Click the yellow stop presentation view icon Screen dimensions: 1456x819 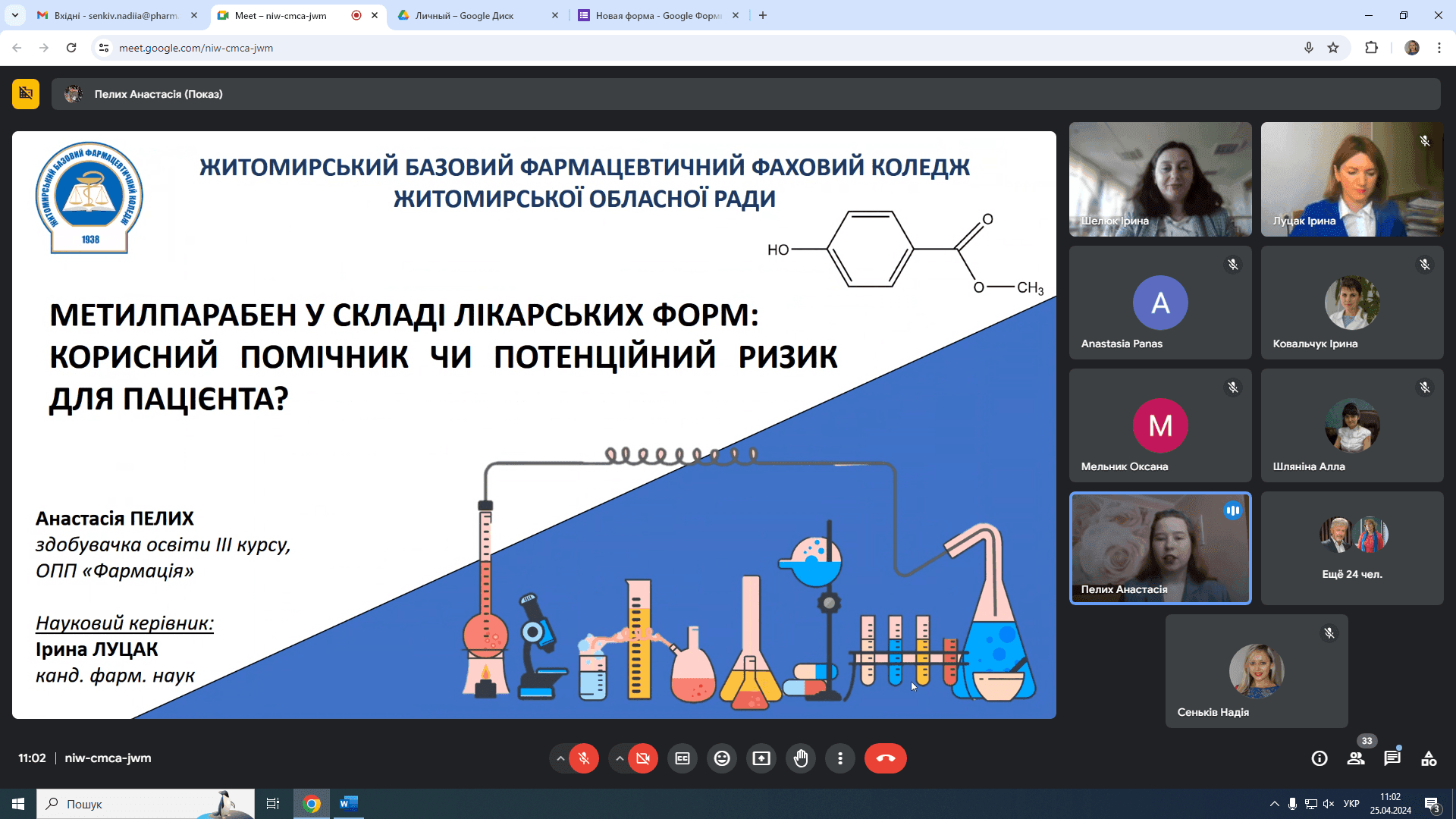(x=26, y=94)
